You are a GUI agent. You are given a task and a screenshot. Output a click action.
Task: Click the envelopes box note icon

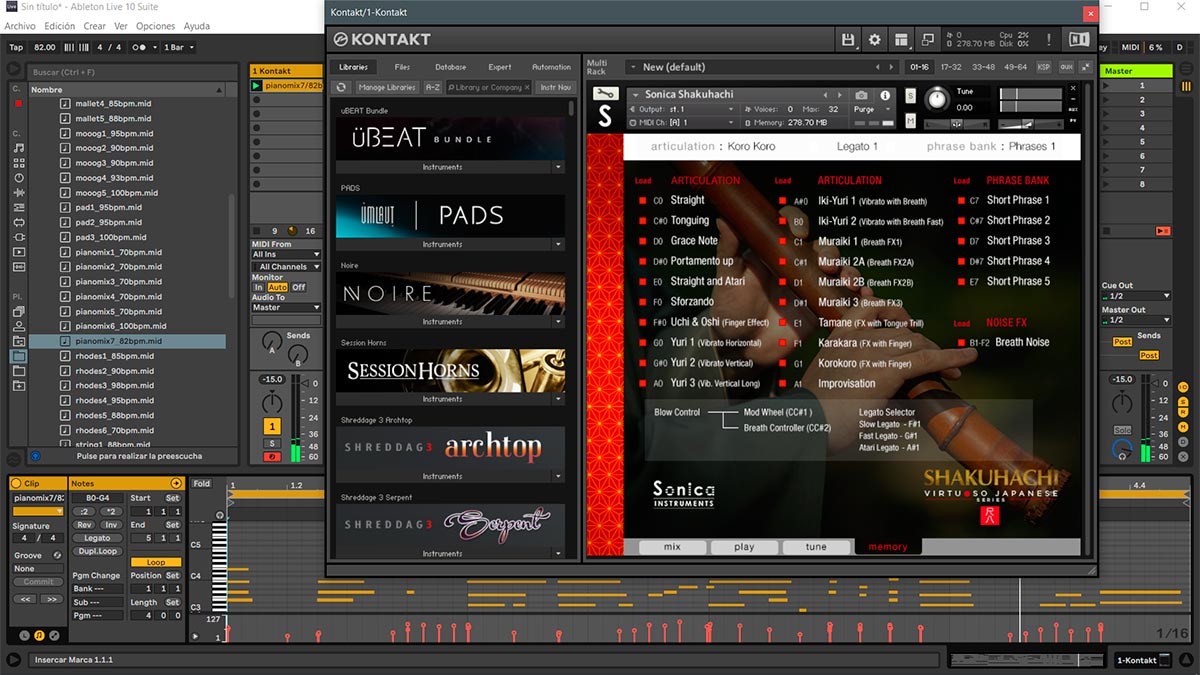tap(39, 635)
